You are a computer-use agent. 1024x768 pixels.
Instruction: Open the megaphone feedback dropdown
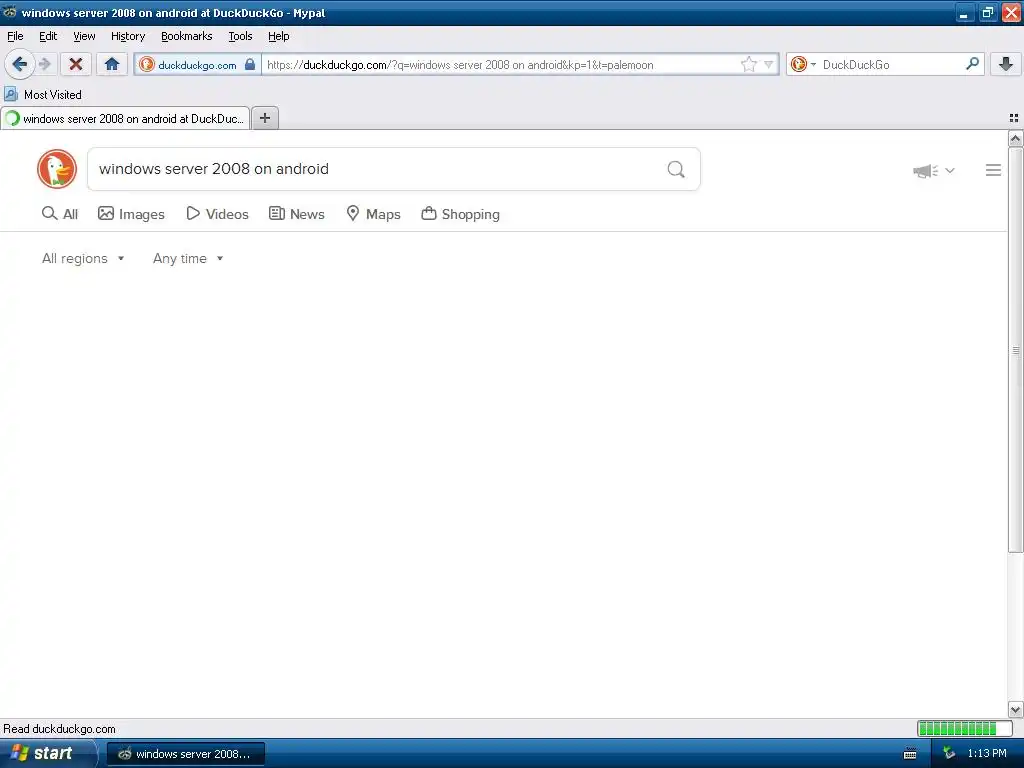tap(934, 170)
